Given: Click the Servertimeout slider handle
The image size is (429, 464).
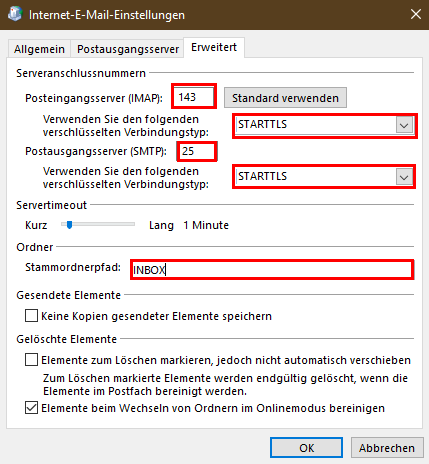Looking at the screenshot, I should coord(69,225).
